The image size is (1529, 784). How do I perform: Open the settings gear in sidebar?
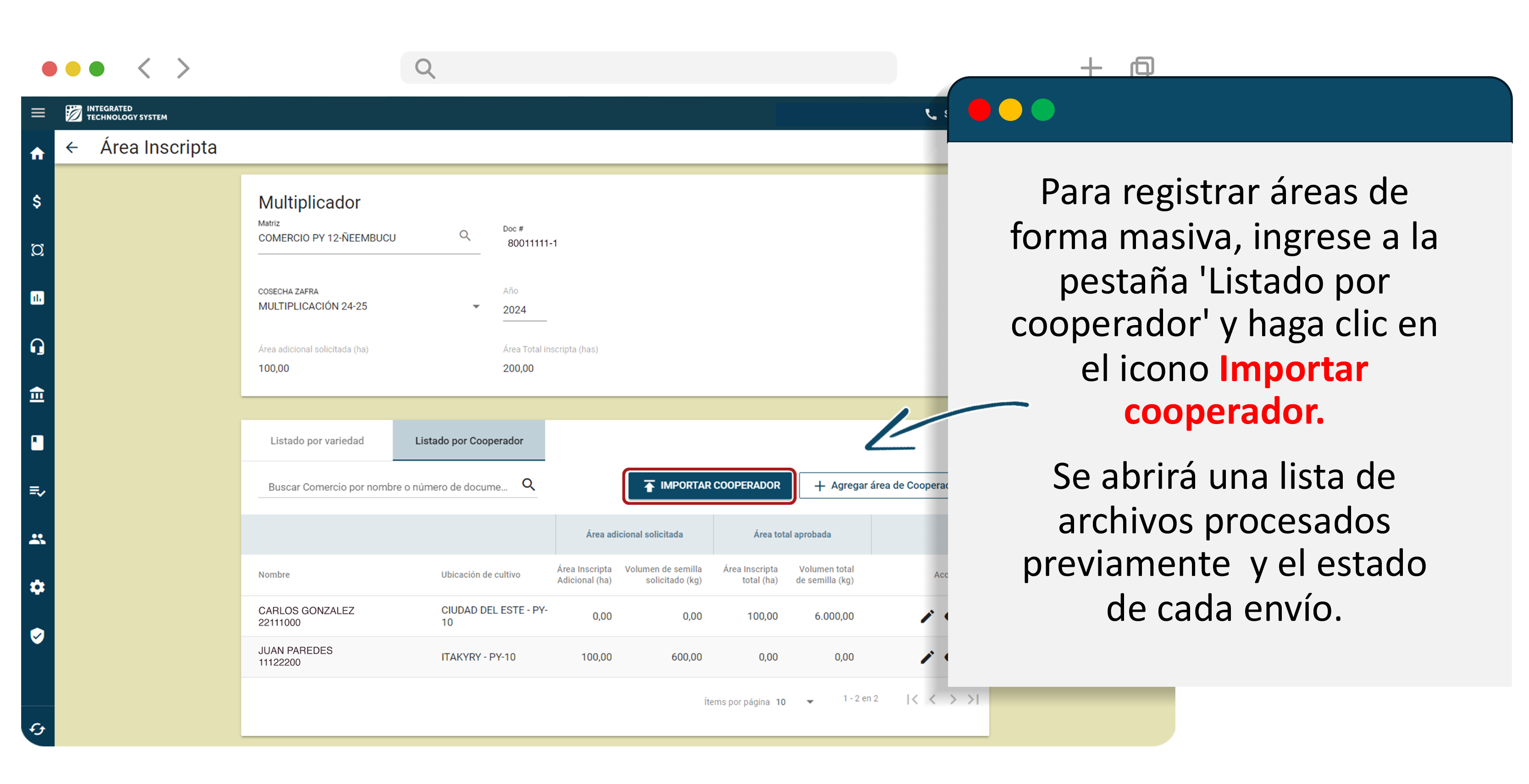pyautogui.click(x=38, y=587)
